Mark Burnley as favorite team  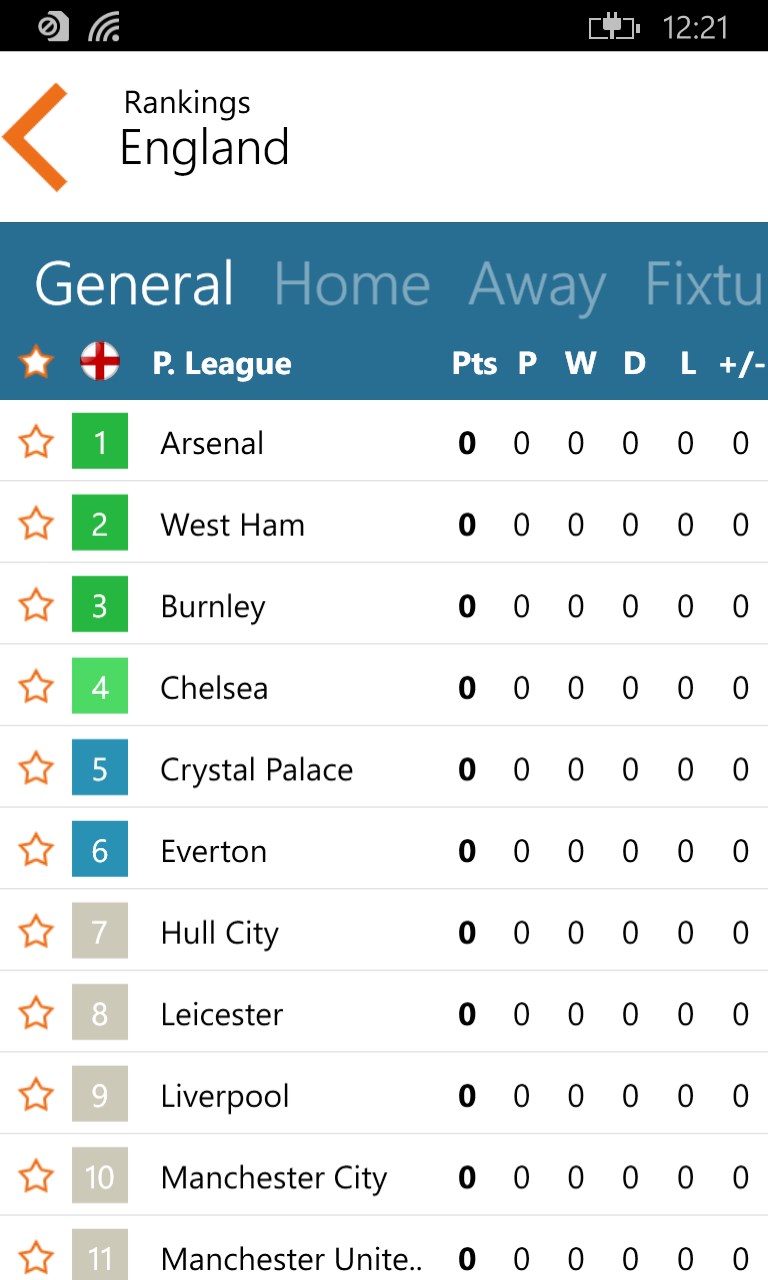[x=36, y=606]
